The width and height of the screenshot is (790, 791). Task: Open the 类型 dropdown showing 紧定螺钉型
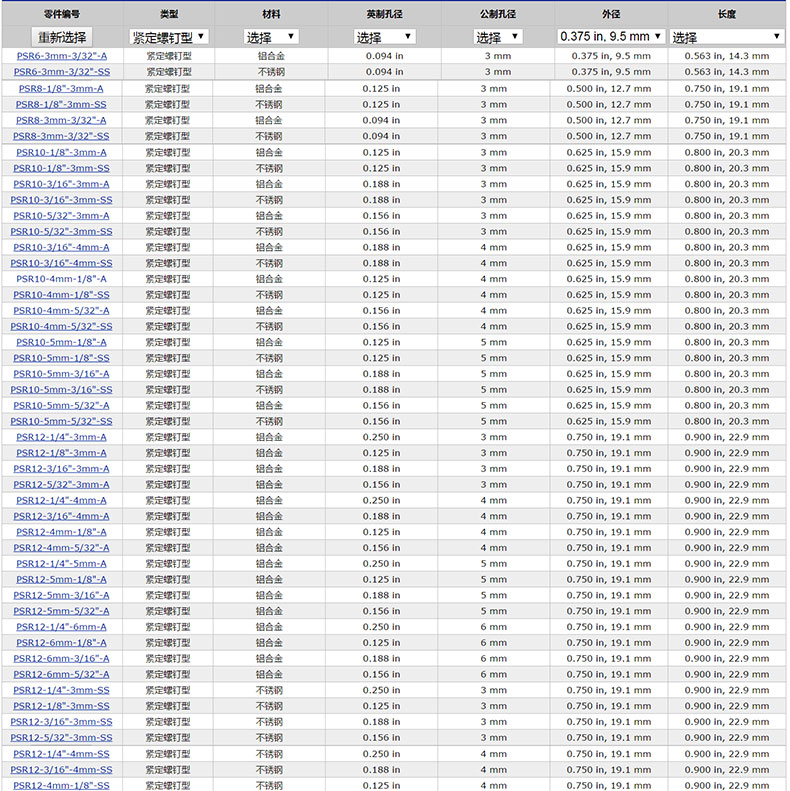[x=169, y=37]
